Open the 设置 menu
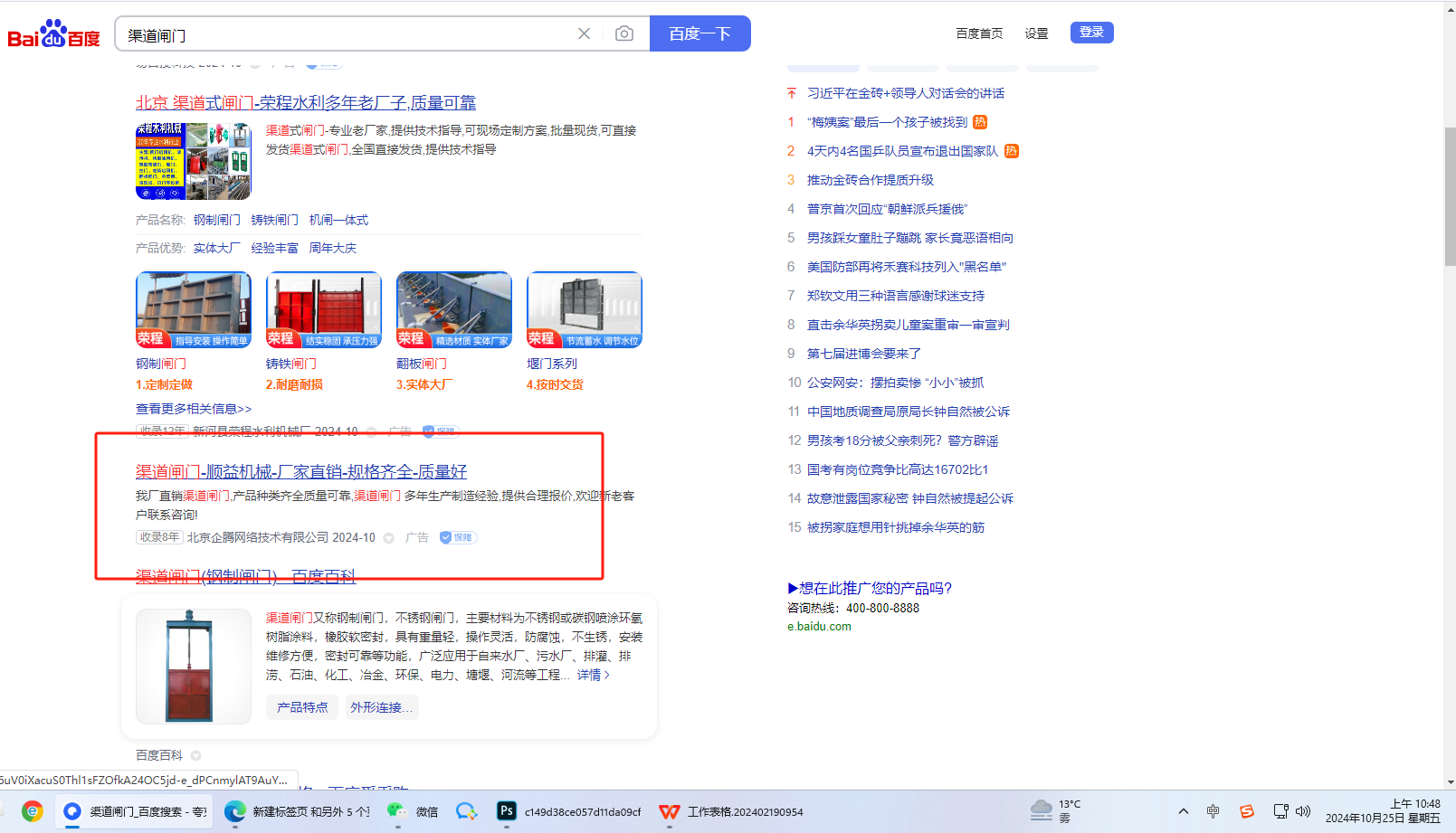The height and width of the screenshot is (833, 1456). (x=1036, y=33)
